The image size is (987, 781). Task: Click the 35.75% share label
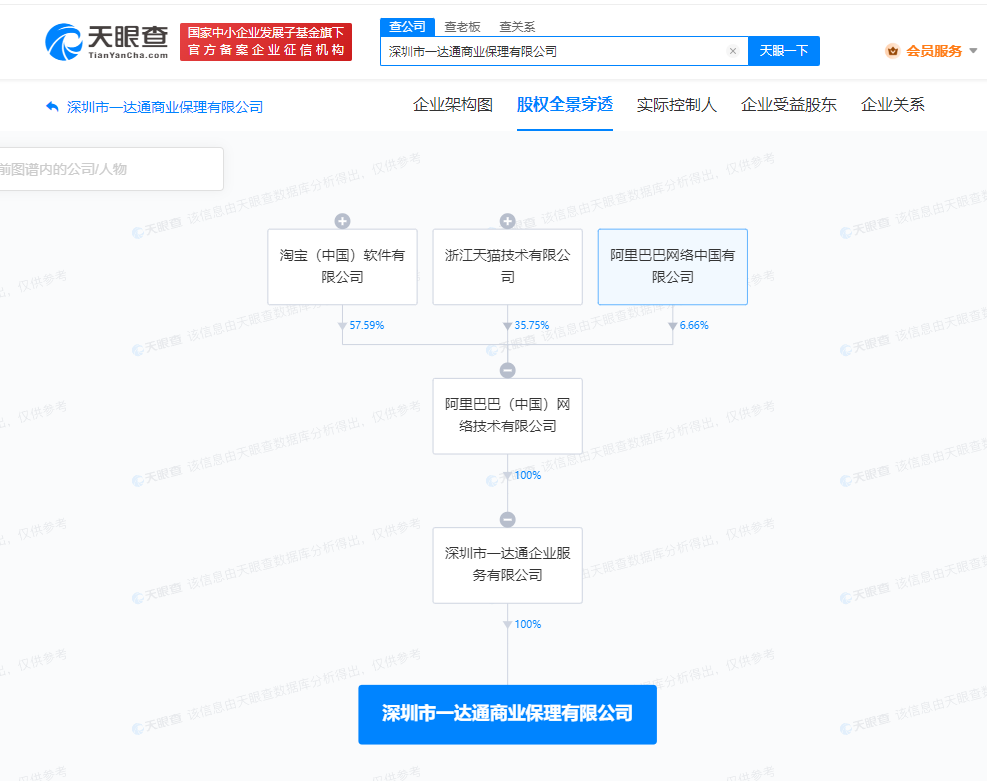pyautogui.click(x=532, y=325)
